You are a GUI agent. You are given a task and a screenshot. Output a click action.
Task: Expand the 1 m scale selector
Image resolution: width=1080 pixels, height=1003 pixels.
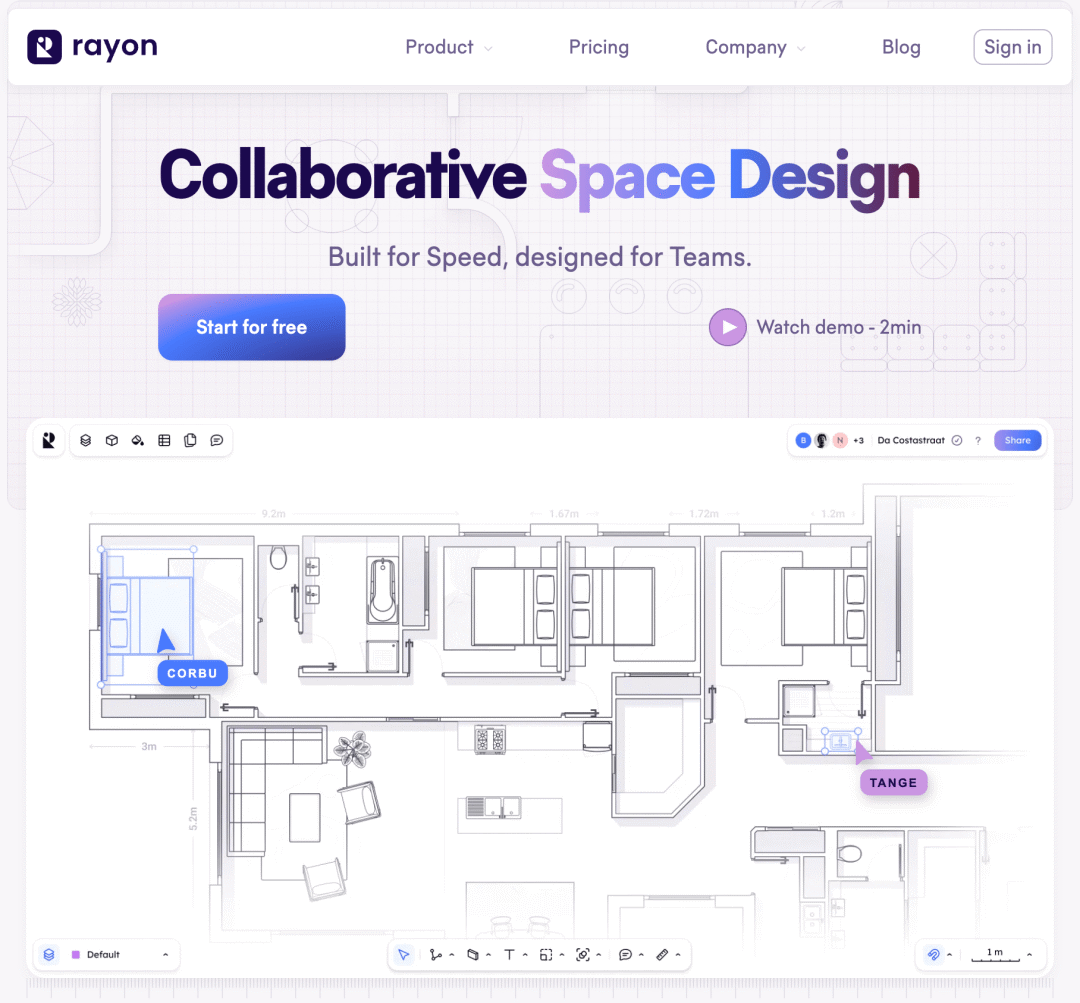(1029, 955)
